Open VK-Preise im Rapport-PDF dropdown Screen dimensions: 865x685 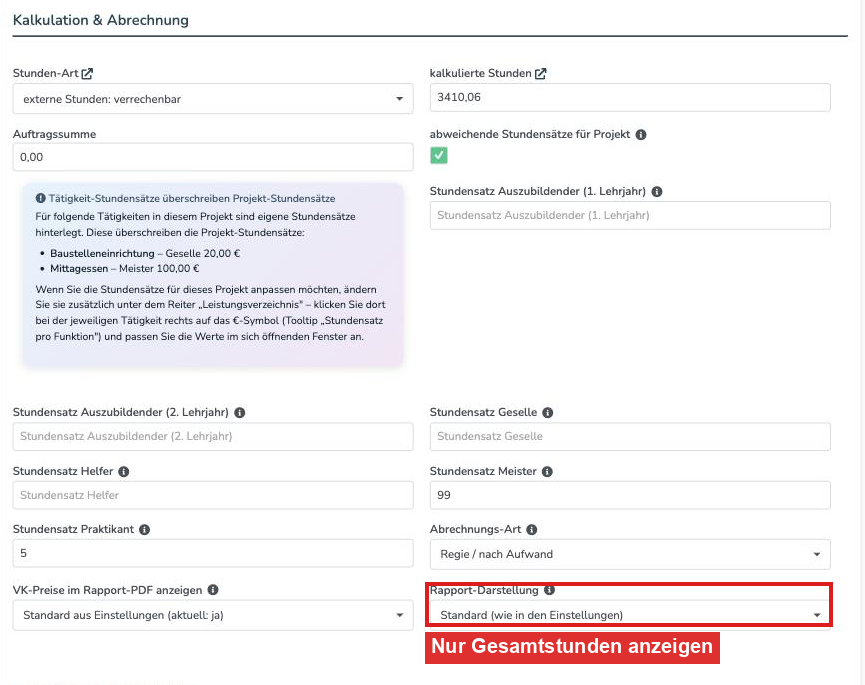213,616
